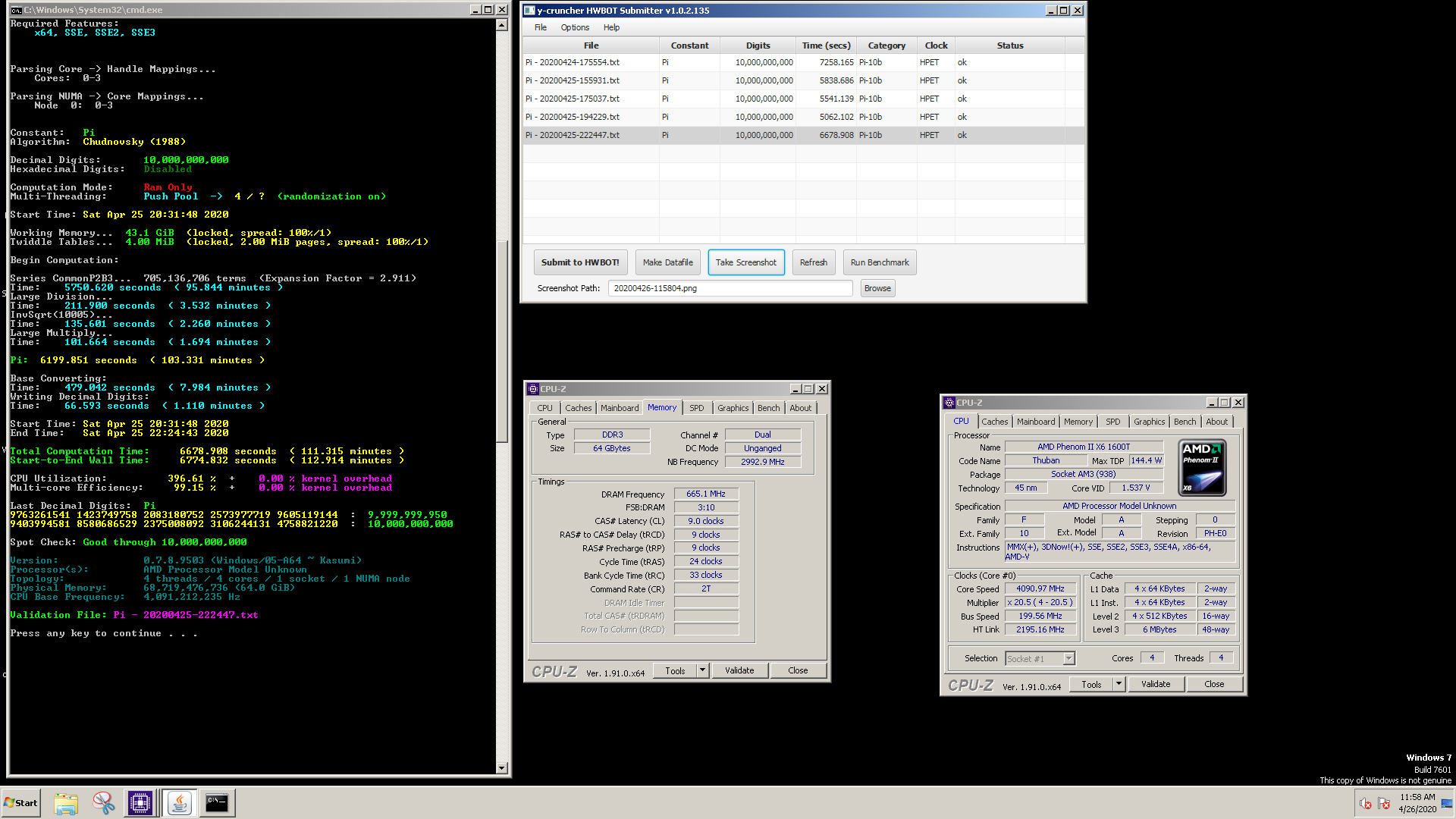This screenshot has width=1456, height=819.
Task: Open Bench tab in Processor CPU-Z window
Action: click(x=1185, y=422)
